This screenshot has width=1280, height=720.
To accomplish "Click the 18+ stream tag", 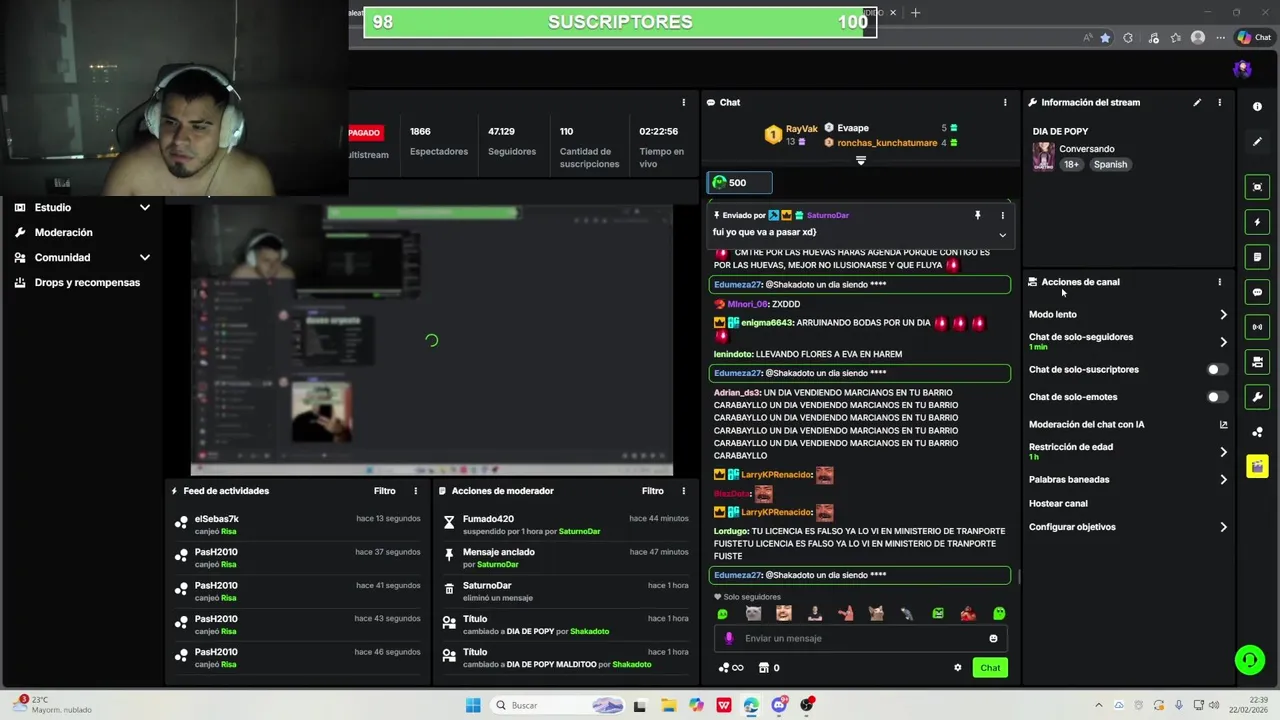I will point(1071,164).
